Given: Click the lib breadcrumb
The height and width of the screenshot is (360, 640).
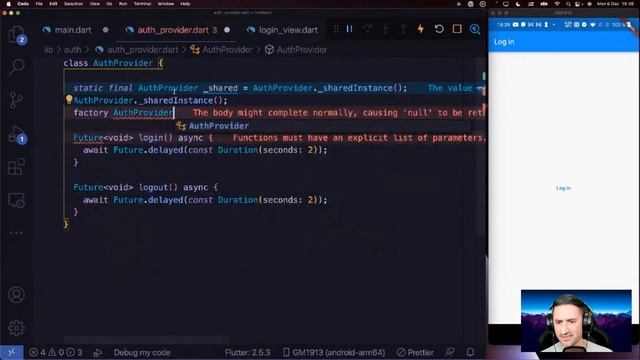Looking at the screenshot, I should 48,50.
